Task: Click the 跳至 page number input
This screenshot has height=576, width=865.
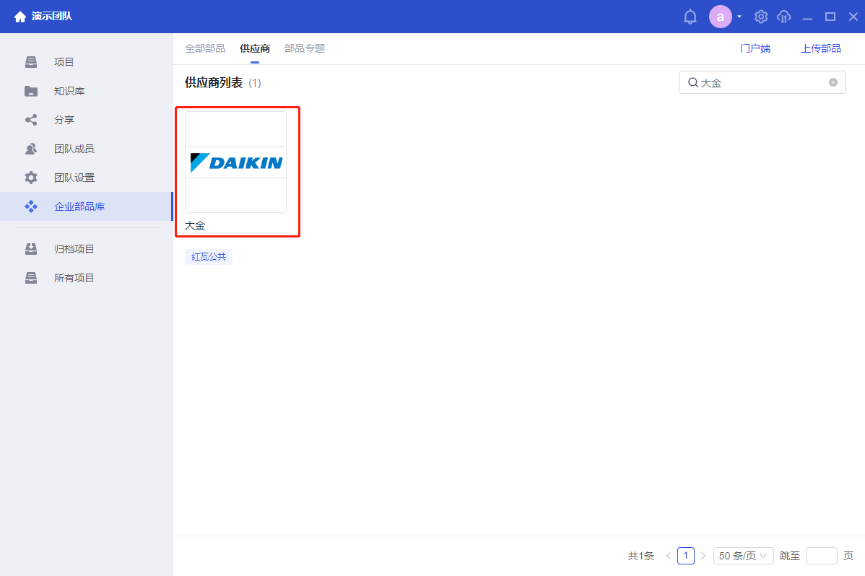Action: (x=821, y=556)
